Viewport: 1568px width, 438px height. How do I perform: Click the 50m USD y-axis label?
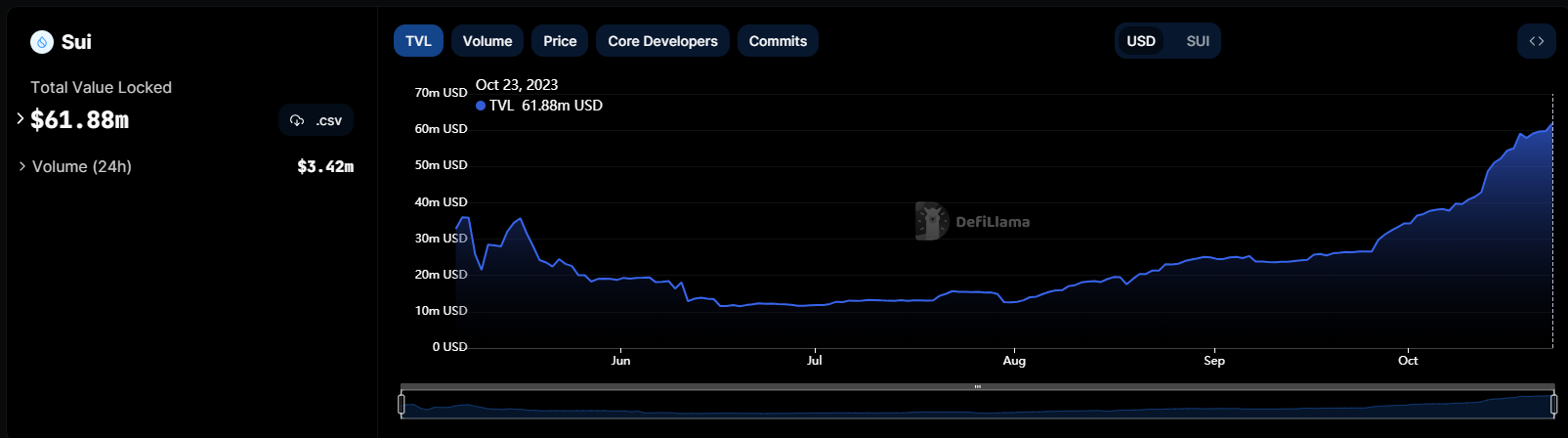441,165
